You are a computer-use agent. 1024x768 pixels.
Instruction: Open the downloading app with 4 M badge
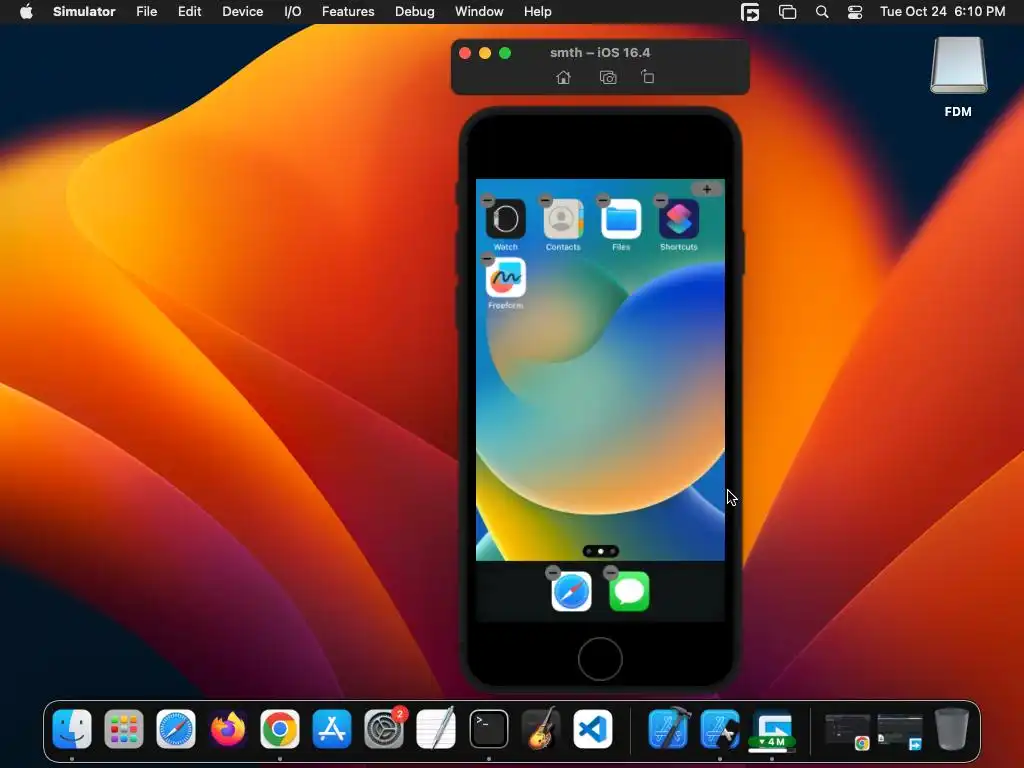tap(772, 729)
